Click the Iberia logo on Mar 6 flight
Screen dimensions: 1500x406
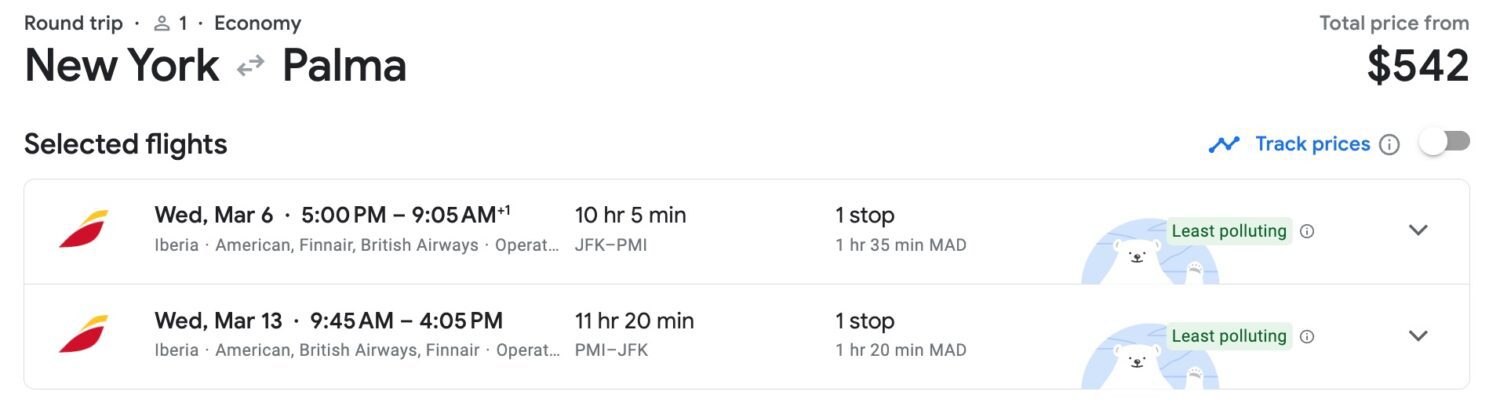tap(83, 229)
